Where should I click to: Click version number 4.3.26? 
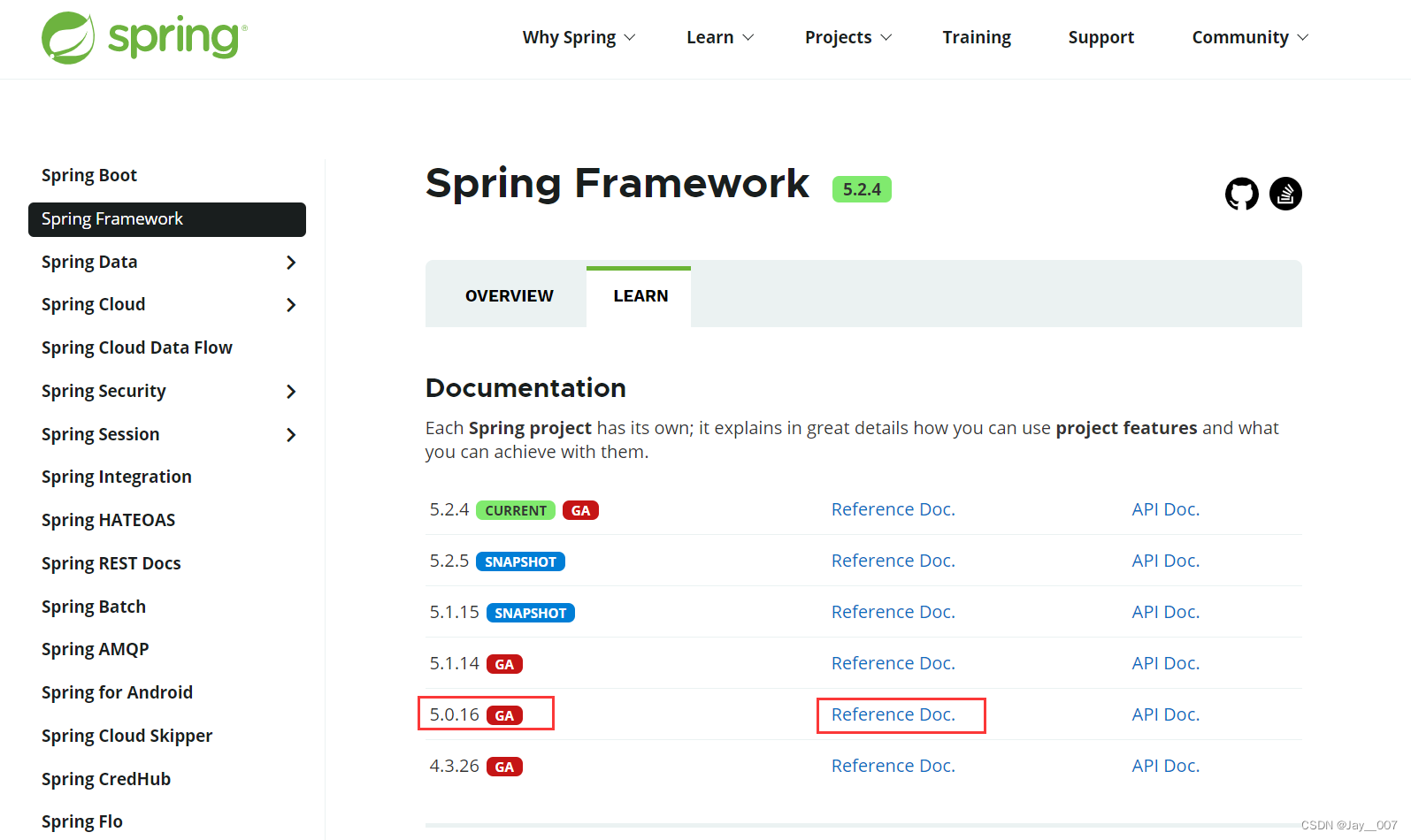click(455, 766)
